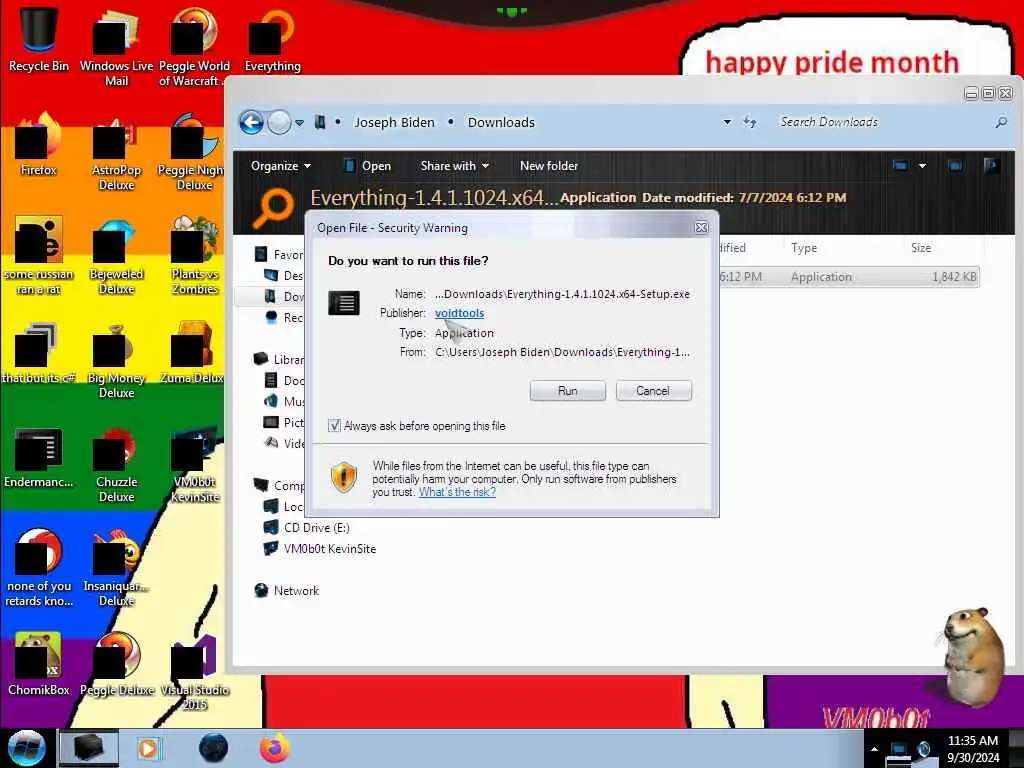Open Insaniquarium Deluxe desktop icon

(116, 569)
